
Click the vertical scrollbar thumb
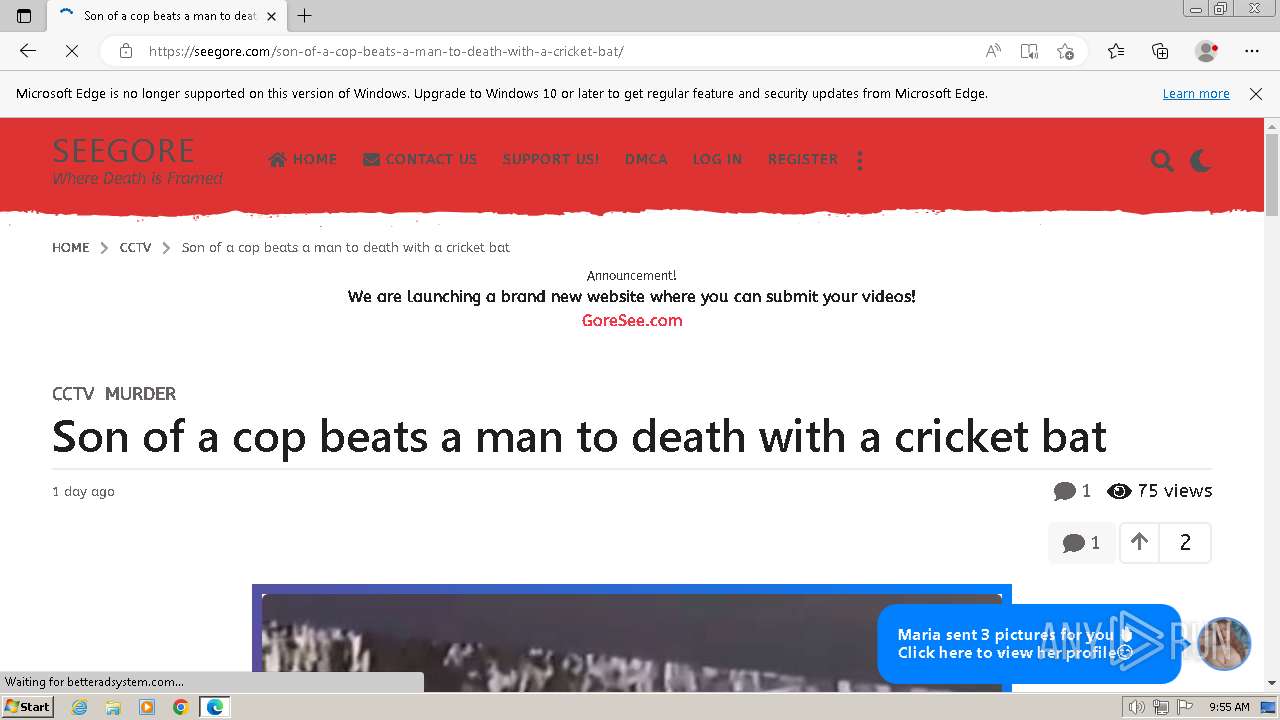1272,175
